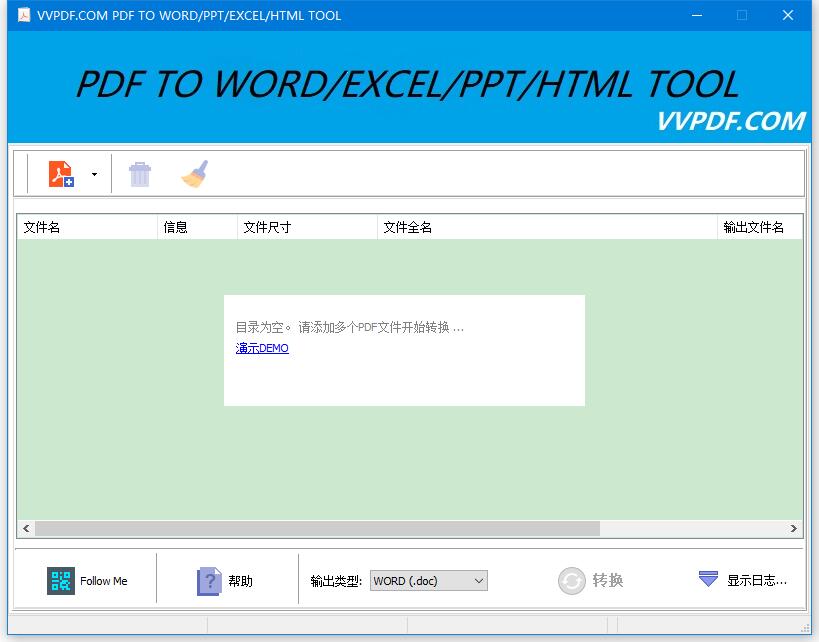Close the VVPDF window

[x=788, y=15]
